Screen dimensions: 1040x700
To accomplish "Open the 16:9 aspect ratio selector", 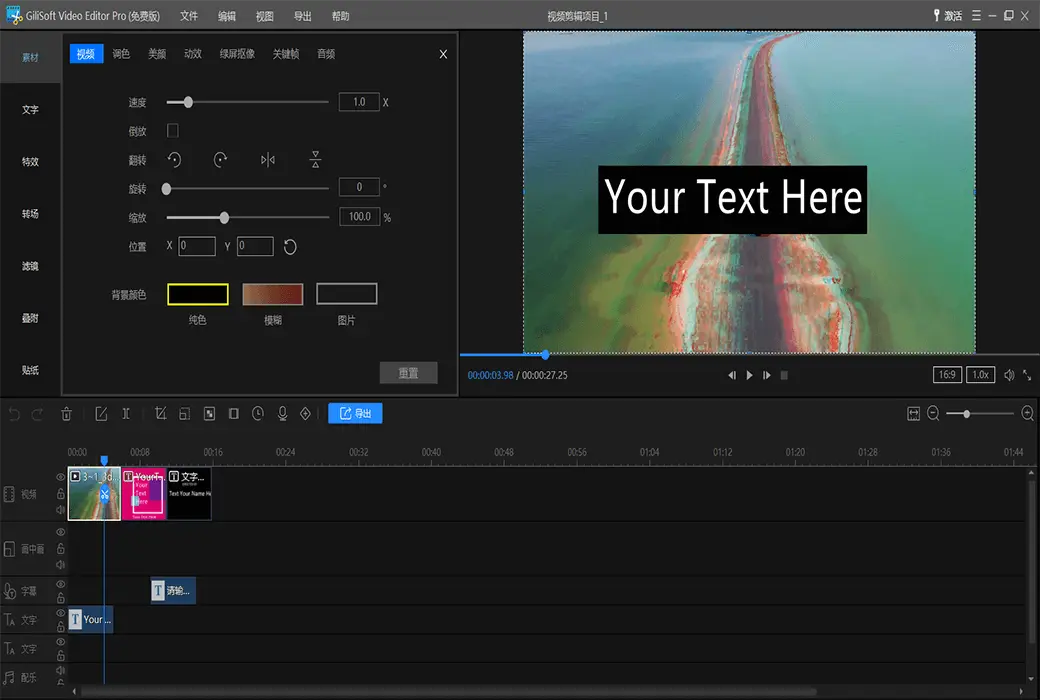I will click(x=947, y=375).
